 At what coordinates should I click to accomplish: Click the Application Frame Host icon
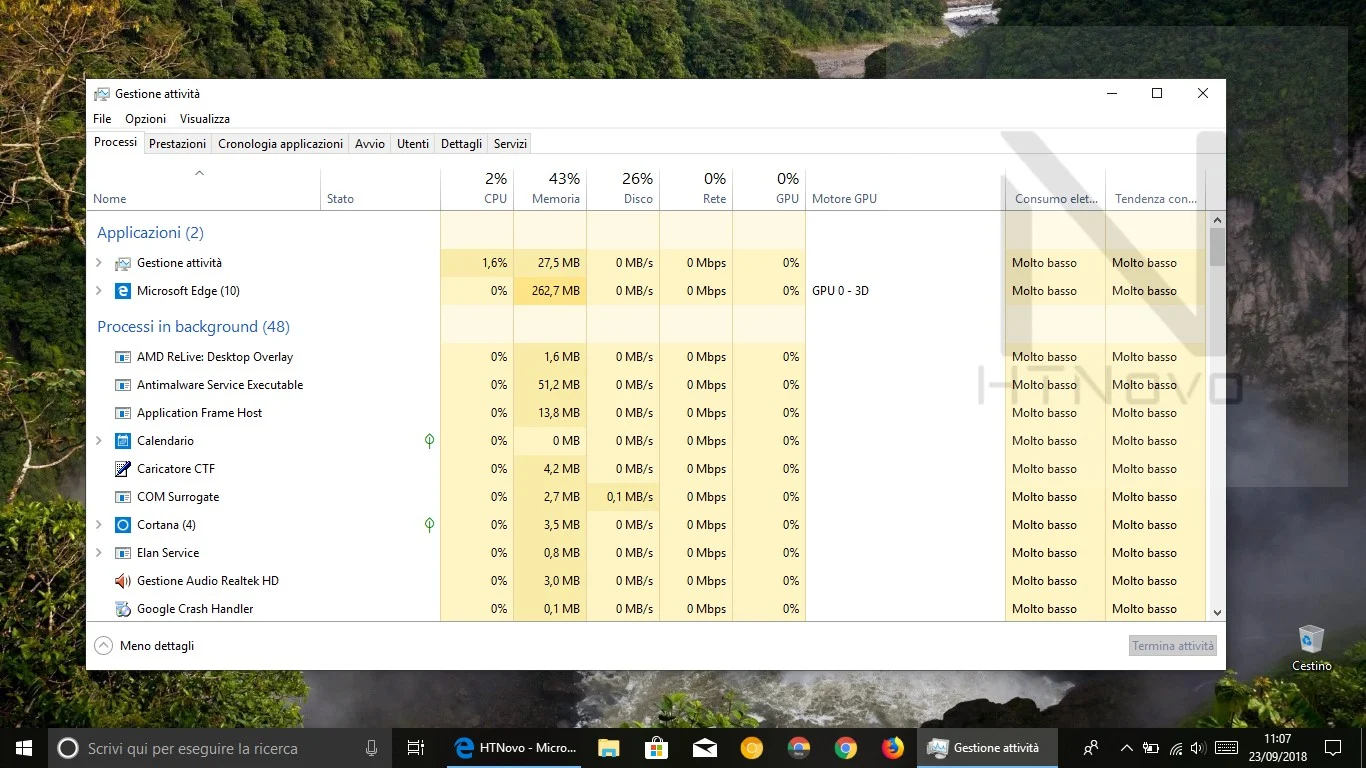coord(123,413)
